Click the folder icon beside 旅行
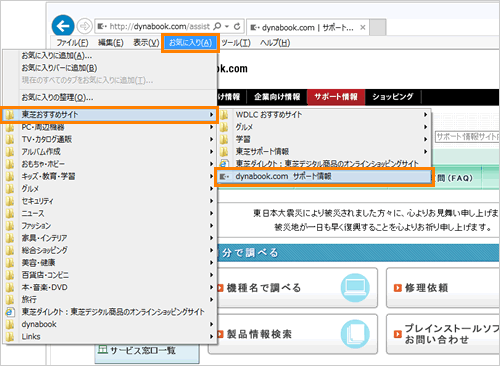Screen dimensions: 500x366 tap(10, 300)
